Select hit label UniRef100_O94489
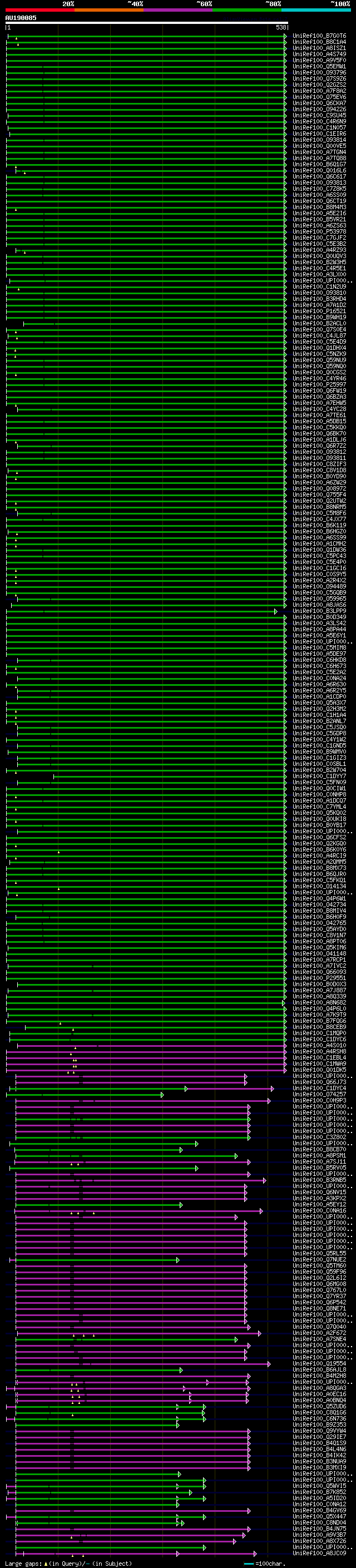 (319, 586)
